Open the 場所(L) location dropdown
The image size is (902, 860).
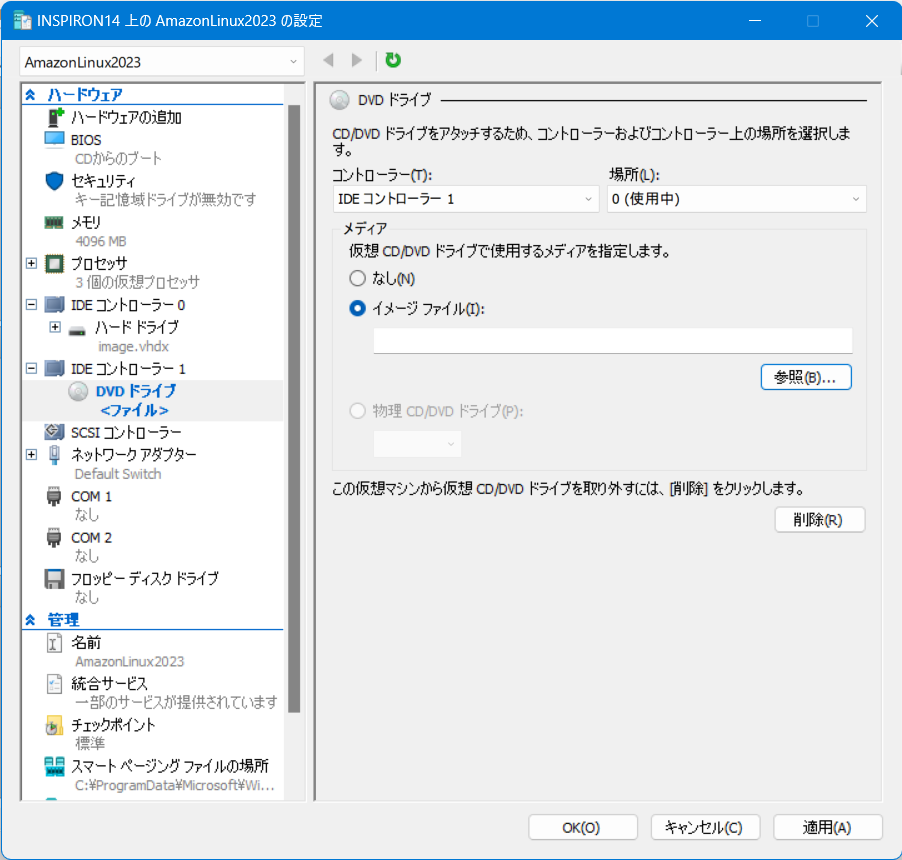coord(736,199)
